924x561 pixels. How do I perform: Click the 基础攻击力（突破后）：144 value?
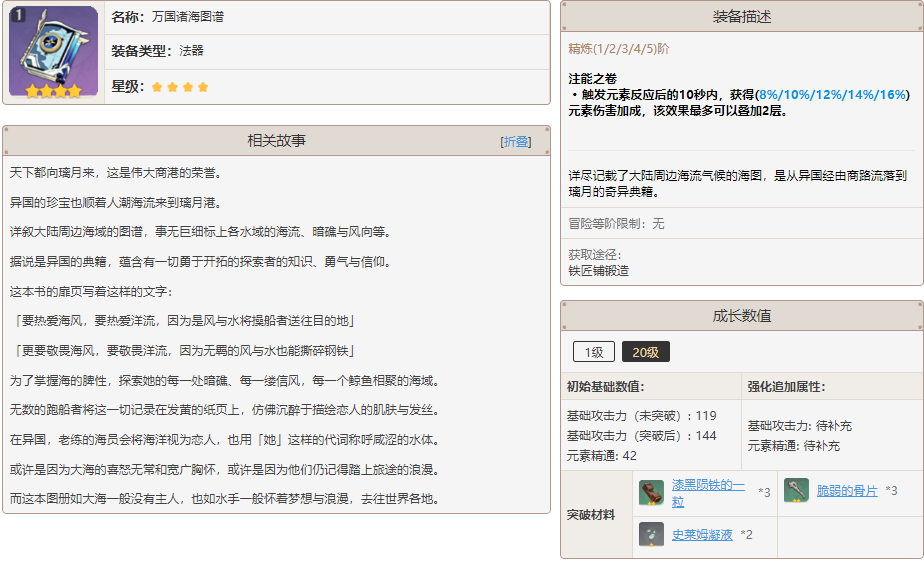point(641,435)
